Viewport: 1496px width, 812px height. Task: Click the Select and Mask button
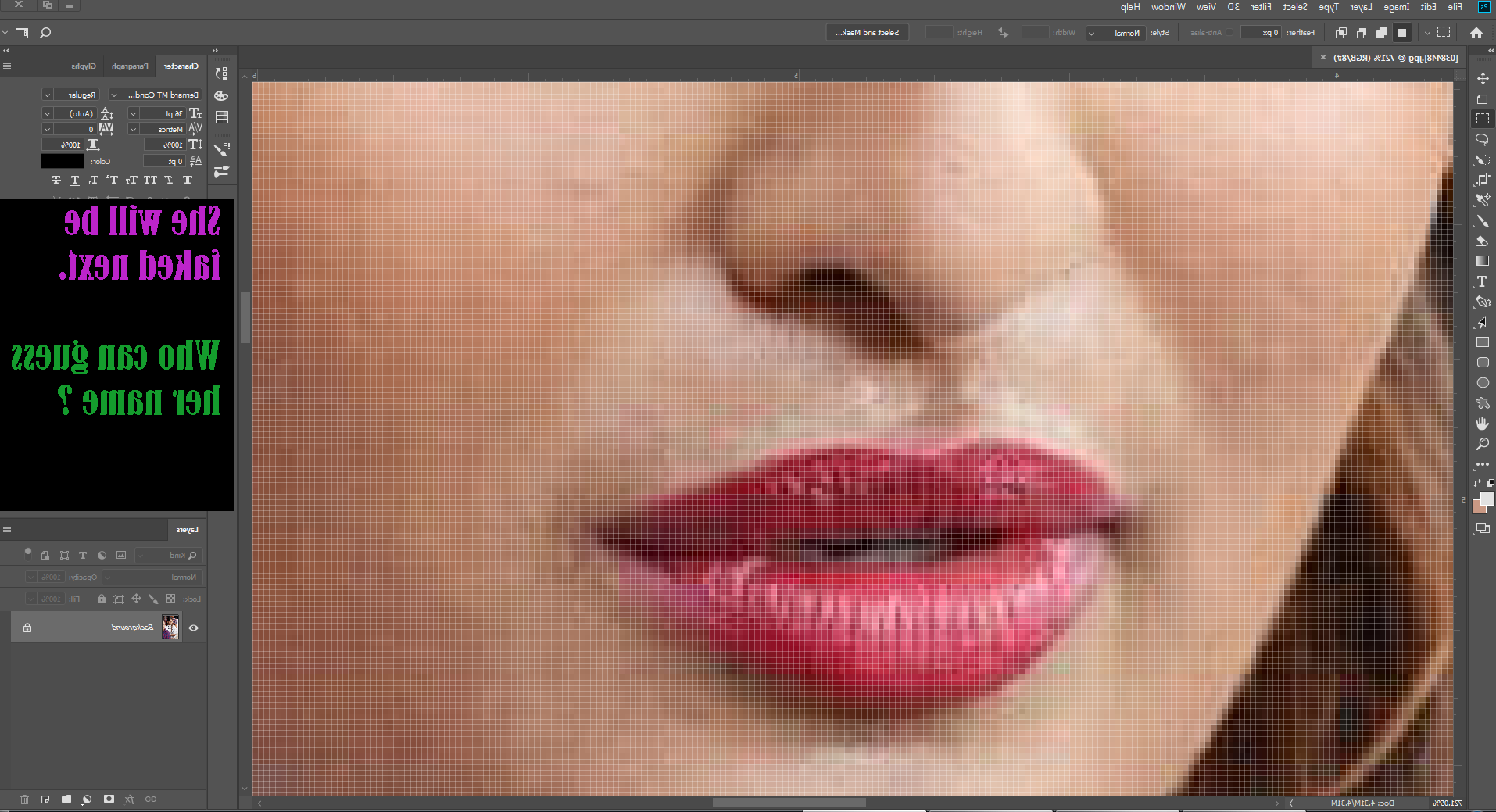(867, 33)
